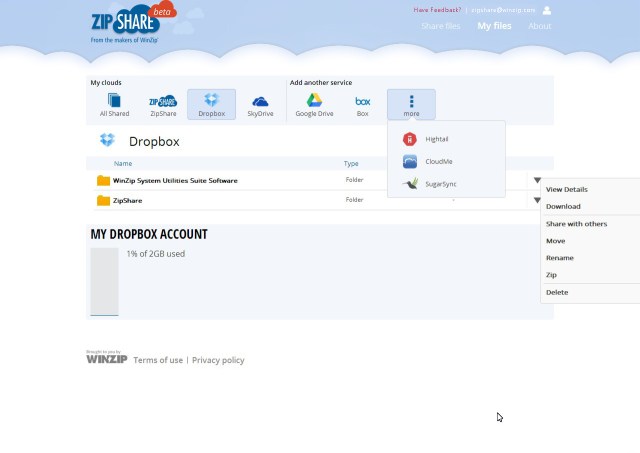Click Folder type cell of WinZip System Utilities
The width and height of the screenshot is (640, 453).
pyautogui.click(x=354, y=180)
